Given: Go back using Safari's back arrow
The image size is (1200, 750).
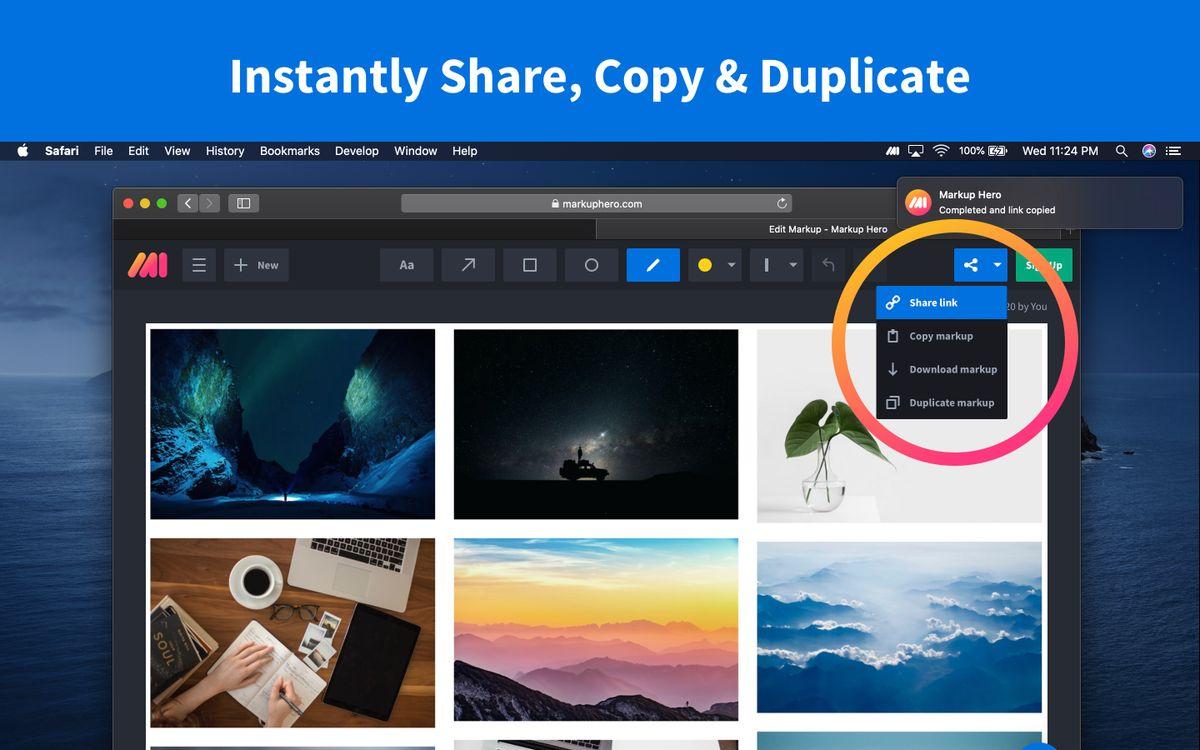Looking at the screenshot, I should 188,203.
